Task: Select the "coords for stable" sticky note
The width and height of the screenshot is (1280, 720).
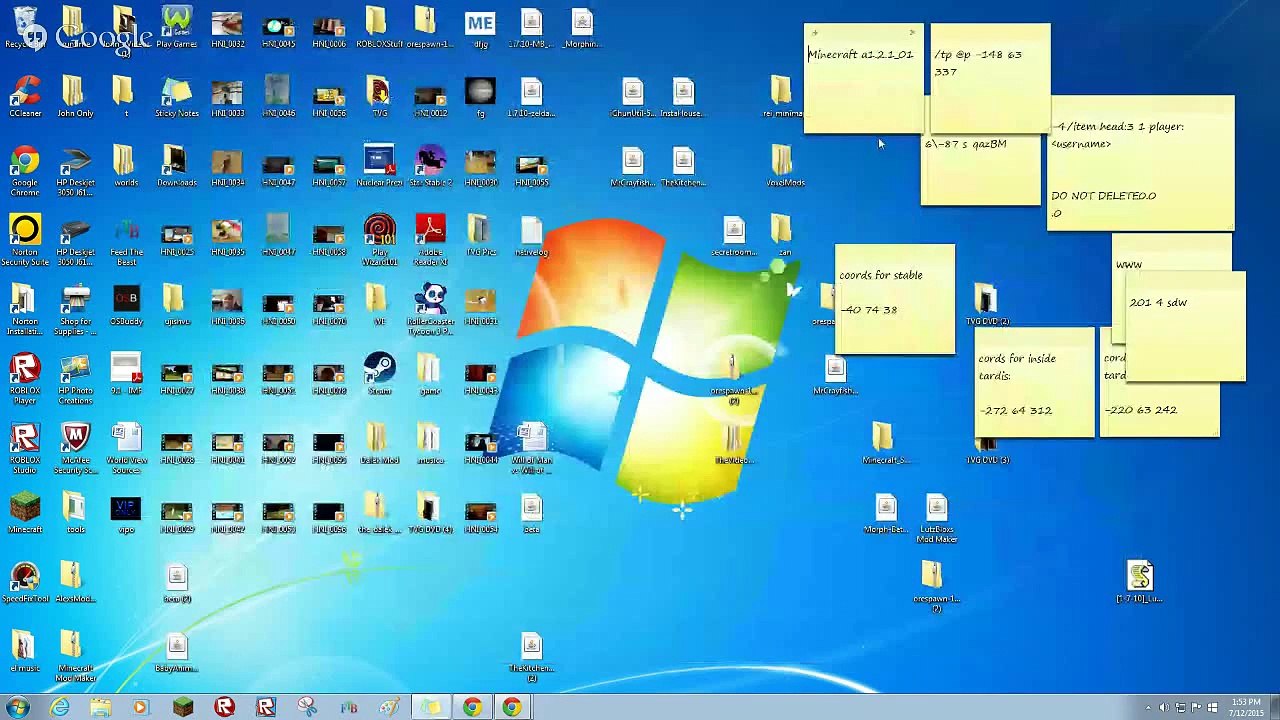Action: (894, 300)
